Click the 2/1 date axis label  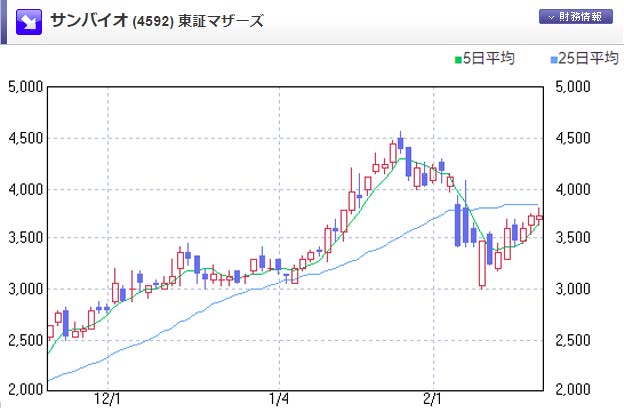point(432,399)
